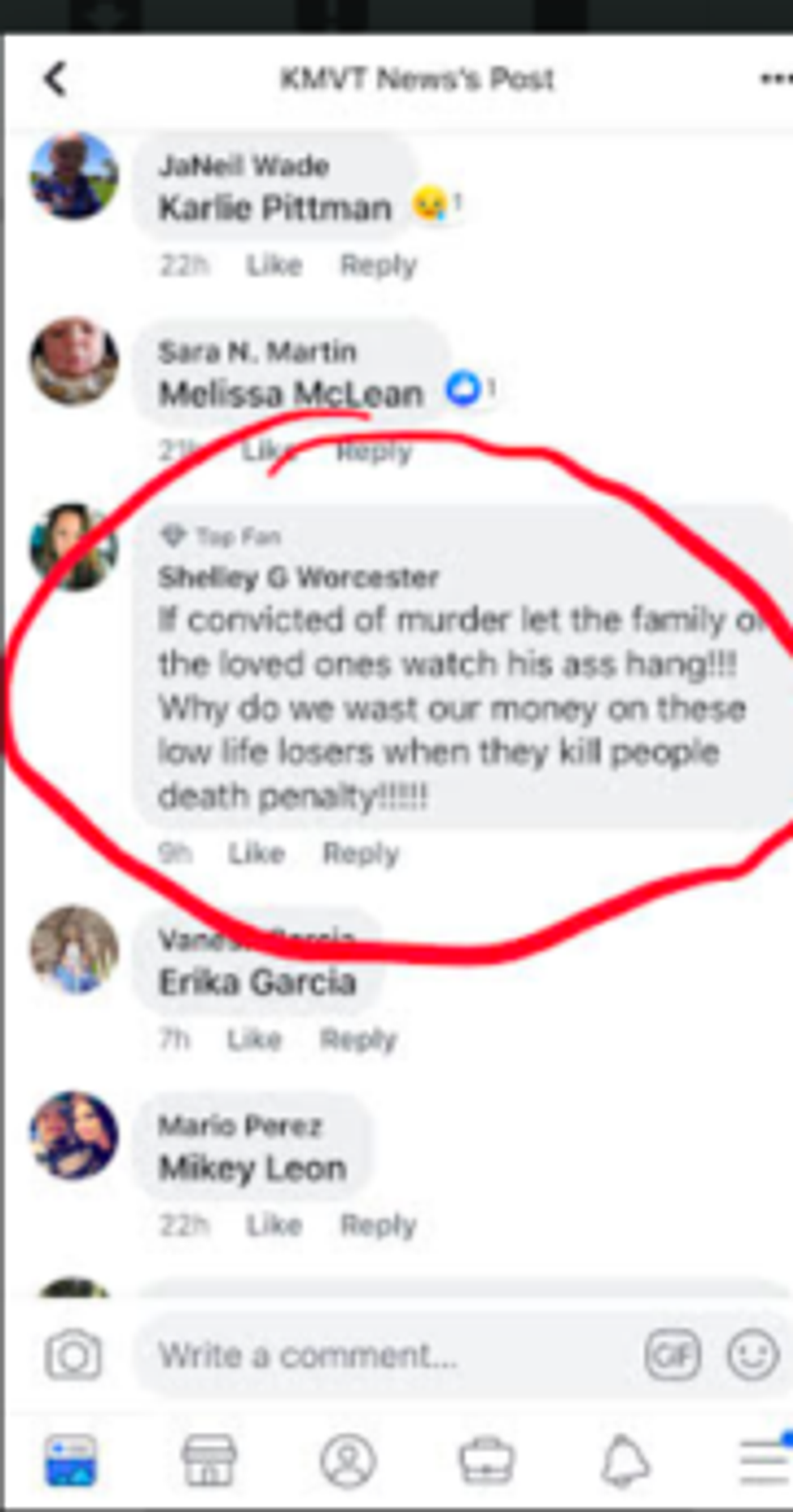
Task: Reply to Shelley G Worcester's comment
Action: click(x=361, y=853)
